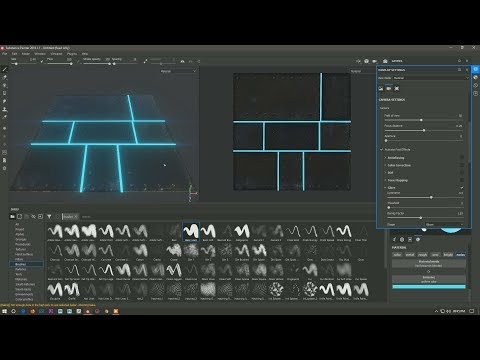Open the 3D viewport Material dropdown
The width and height of the screenshot is (480, 360).
(x=179, y=71)
